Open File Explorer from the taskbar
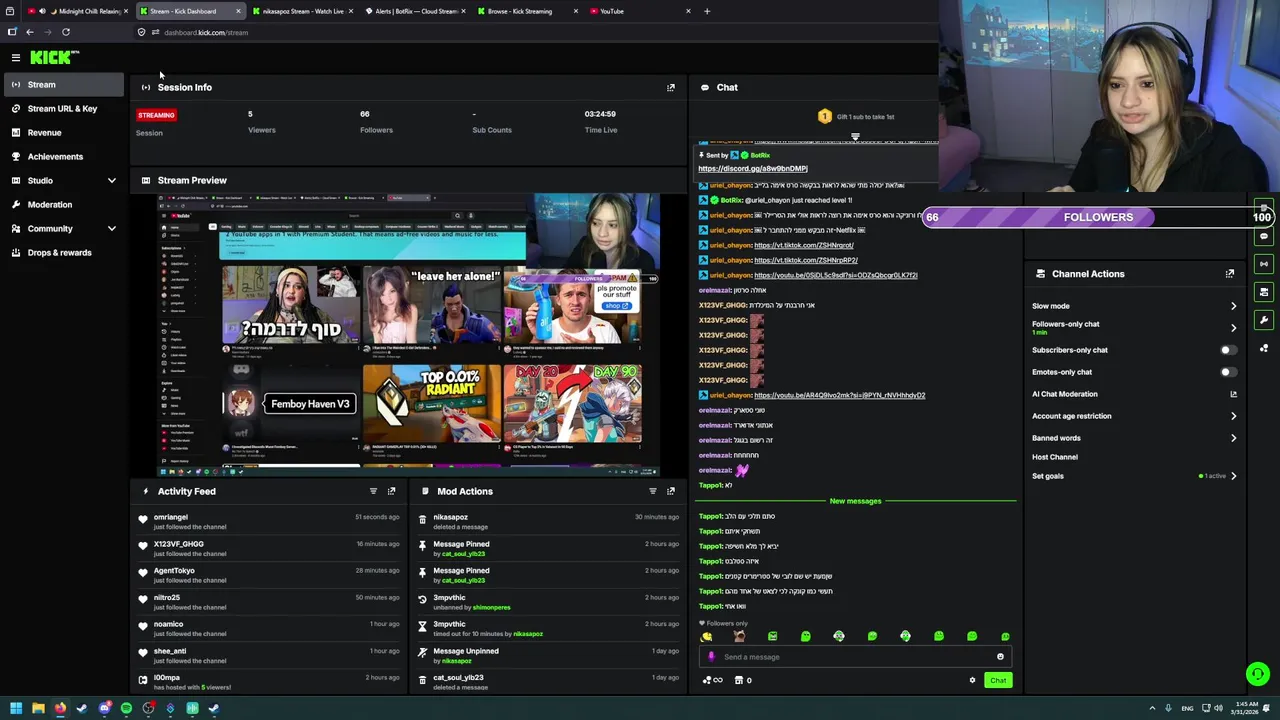The image size is (1280, 720). pos(38,708)
